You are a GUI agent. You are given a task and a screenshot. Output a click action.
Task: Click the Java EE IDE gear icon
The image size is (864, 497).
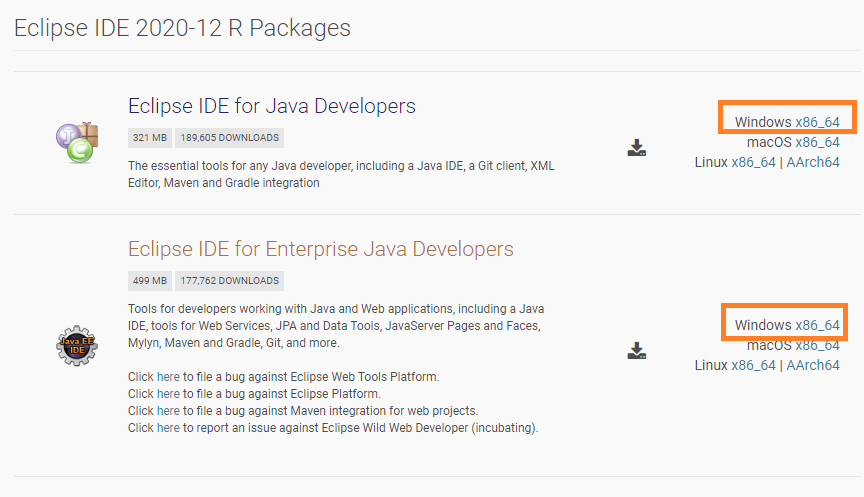77,345
